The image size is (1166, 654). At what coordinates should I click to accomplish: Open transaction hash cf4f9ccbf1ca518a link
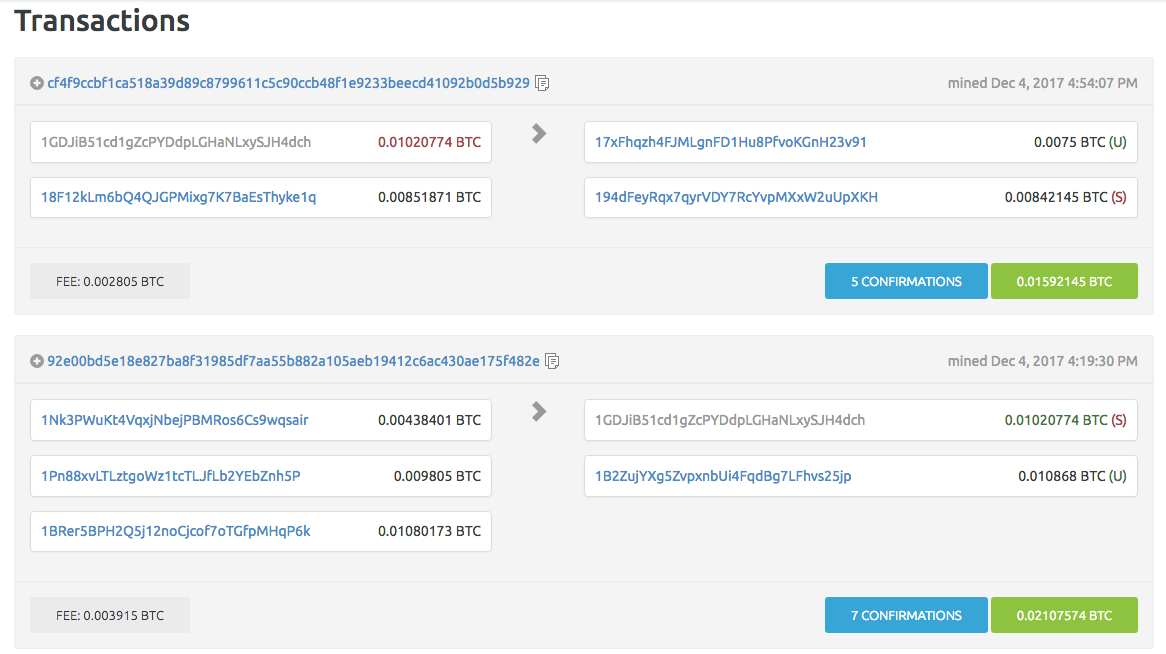coord(289,83)
